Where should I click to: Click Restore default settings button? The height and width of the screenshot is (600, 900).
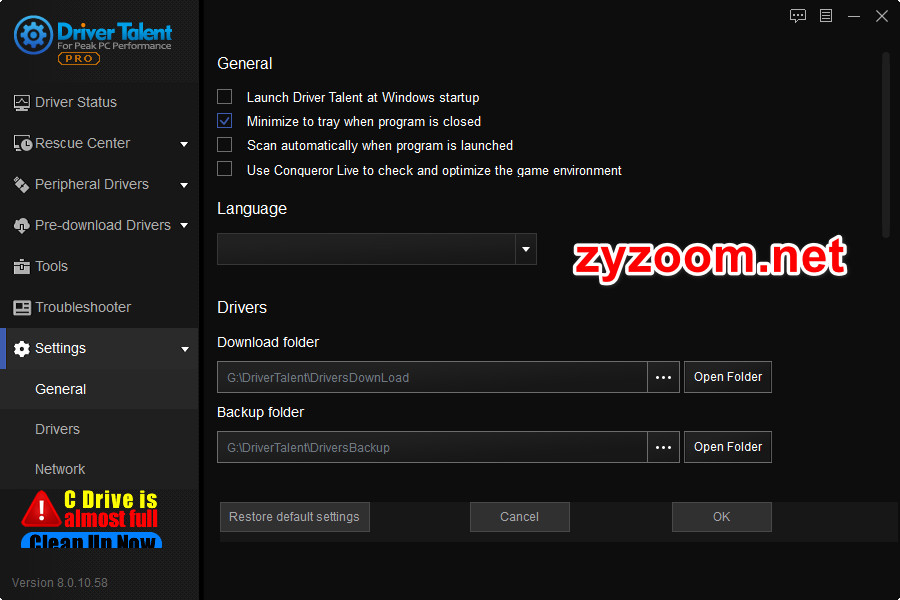[294, 517]
